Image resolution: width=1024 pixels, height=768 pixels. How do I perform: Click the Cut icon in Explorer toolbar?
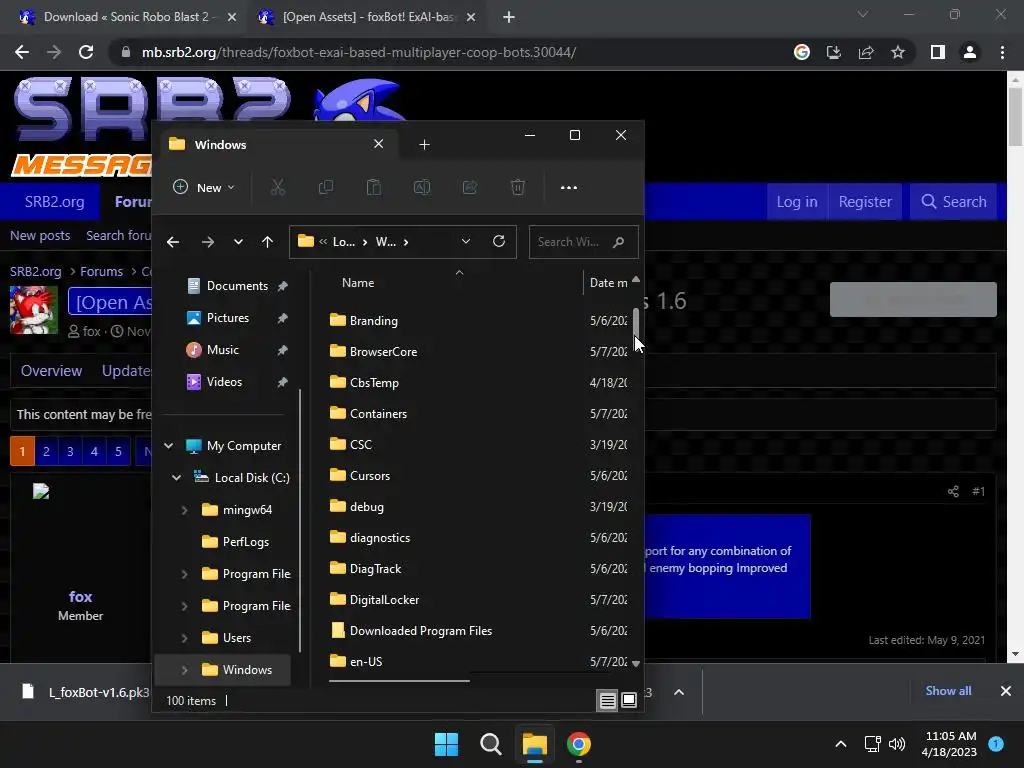(278, 187)
